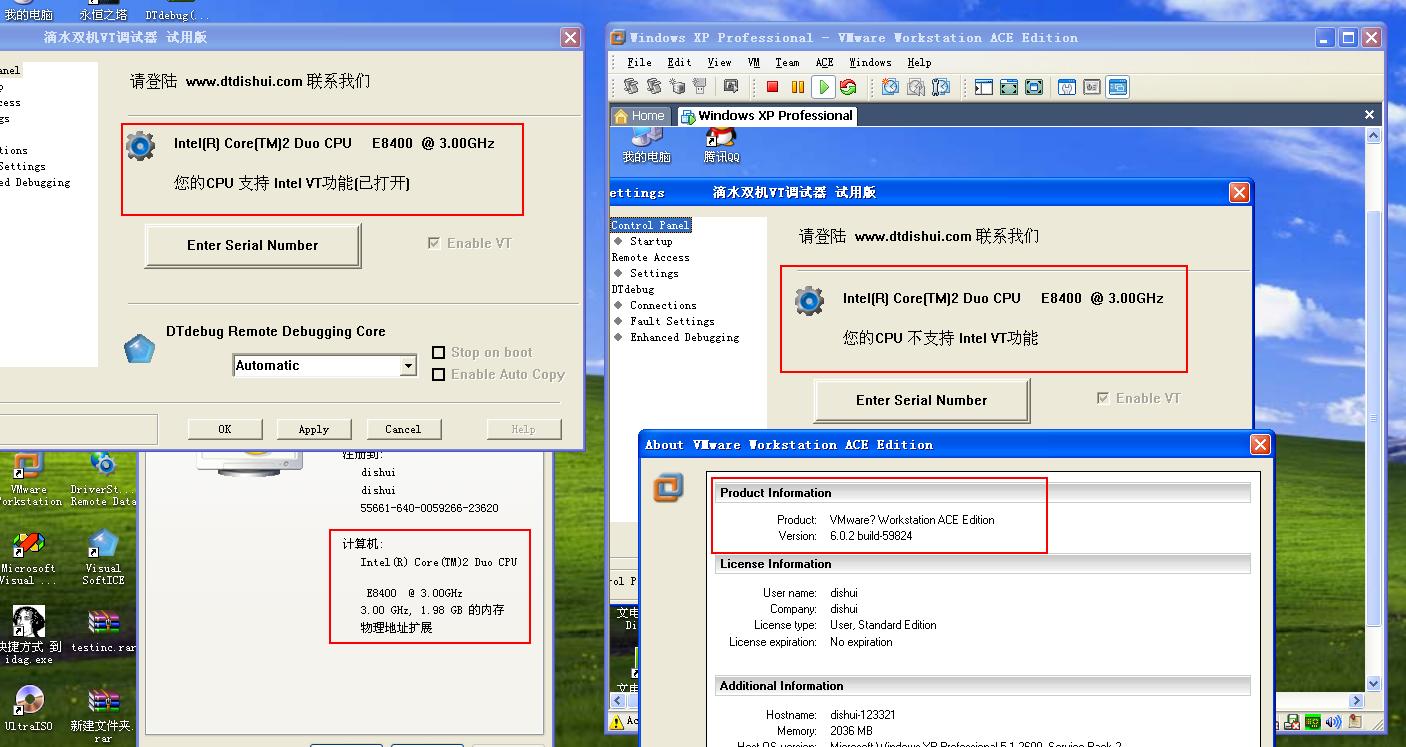Screen dimensions: 1406x747
Task: Click the Cancel button in the debugger dialog
Action: point(403,429)
